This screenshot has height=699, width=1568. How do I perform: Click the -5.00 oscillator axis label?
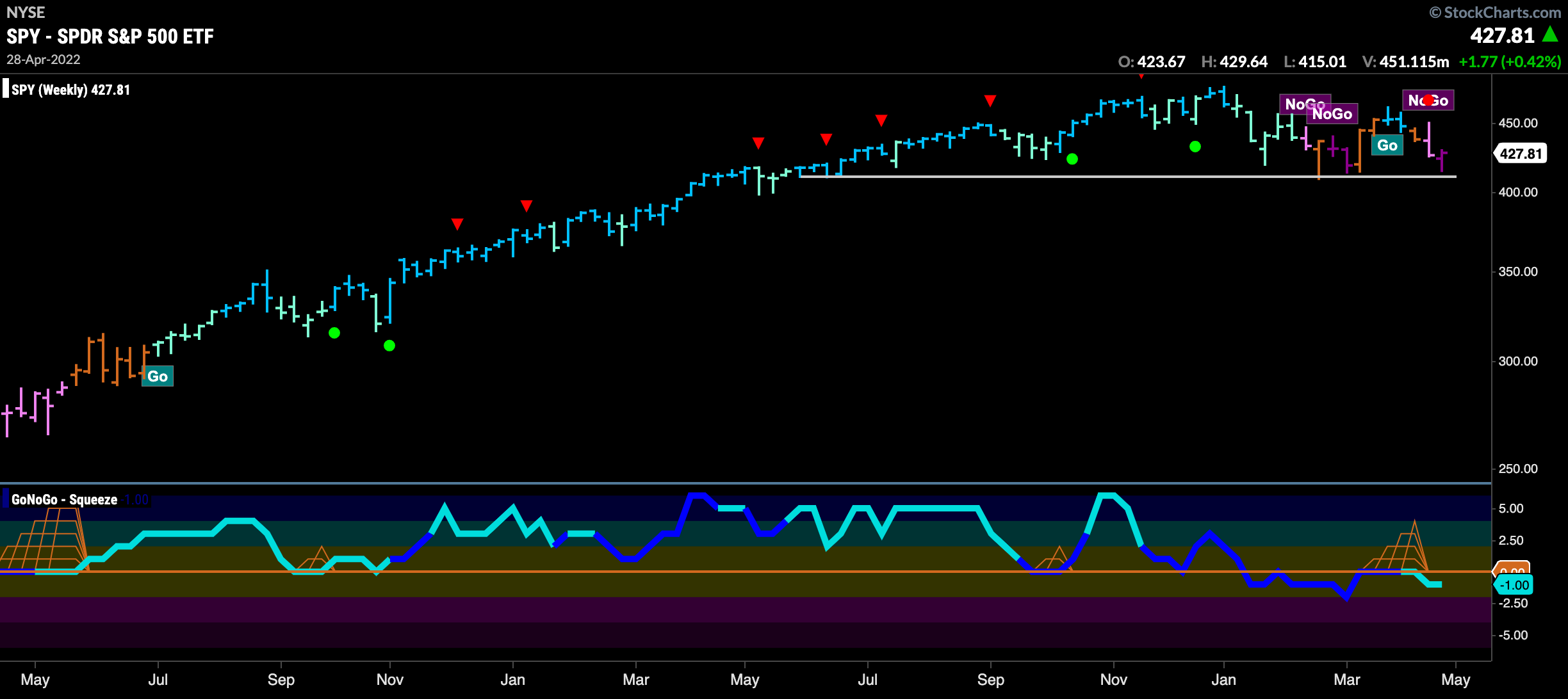pos(1513,635)
